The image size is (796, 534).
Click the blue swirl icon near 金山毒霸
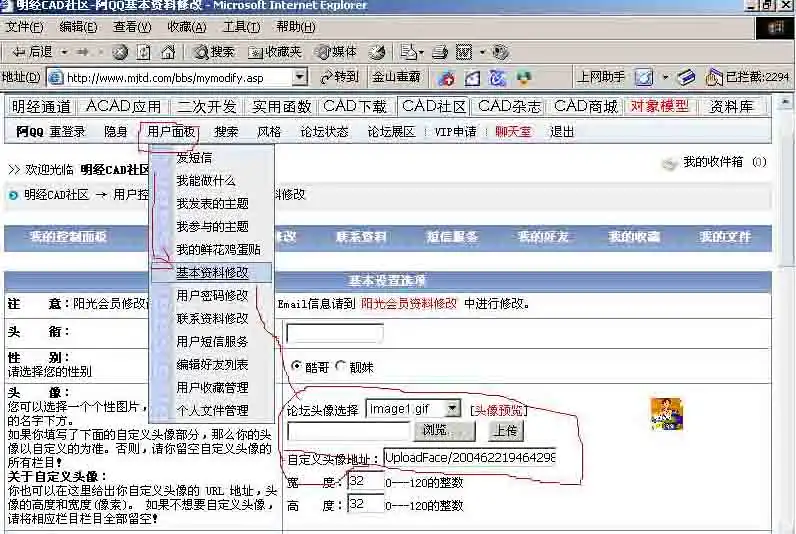[x=498, y=78]
